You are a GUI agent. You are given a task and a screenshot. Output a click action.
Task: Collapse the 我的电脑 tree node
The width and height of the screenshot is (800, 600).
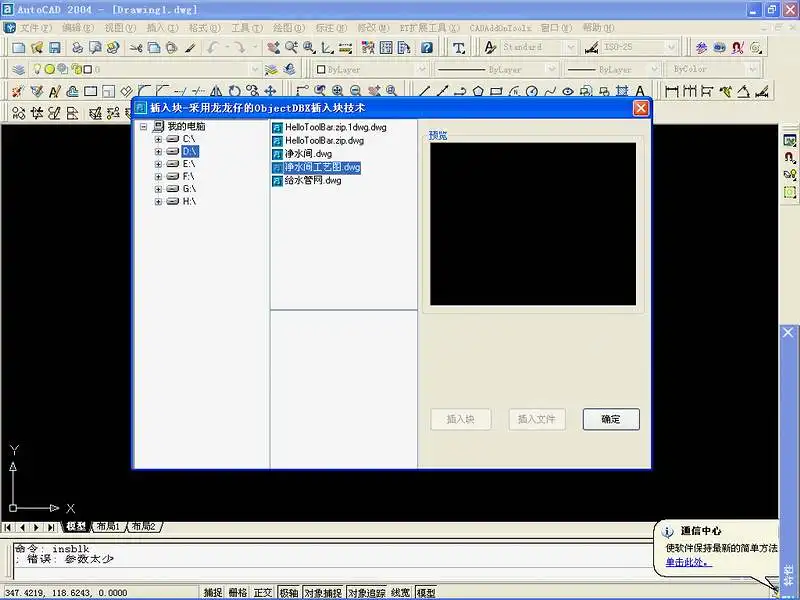coord(144,127)
